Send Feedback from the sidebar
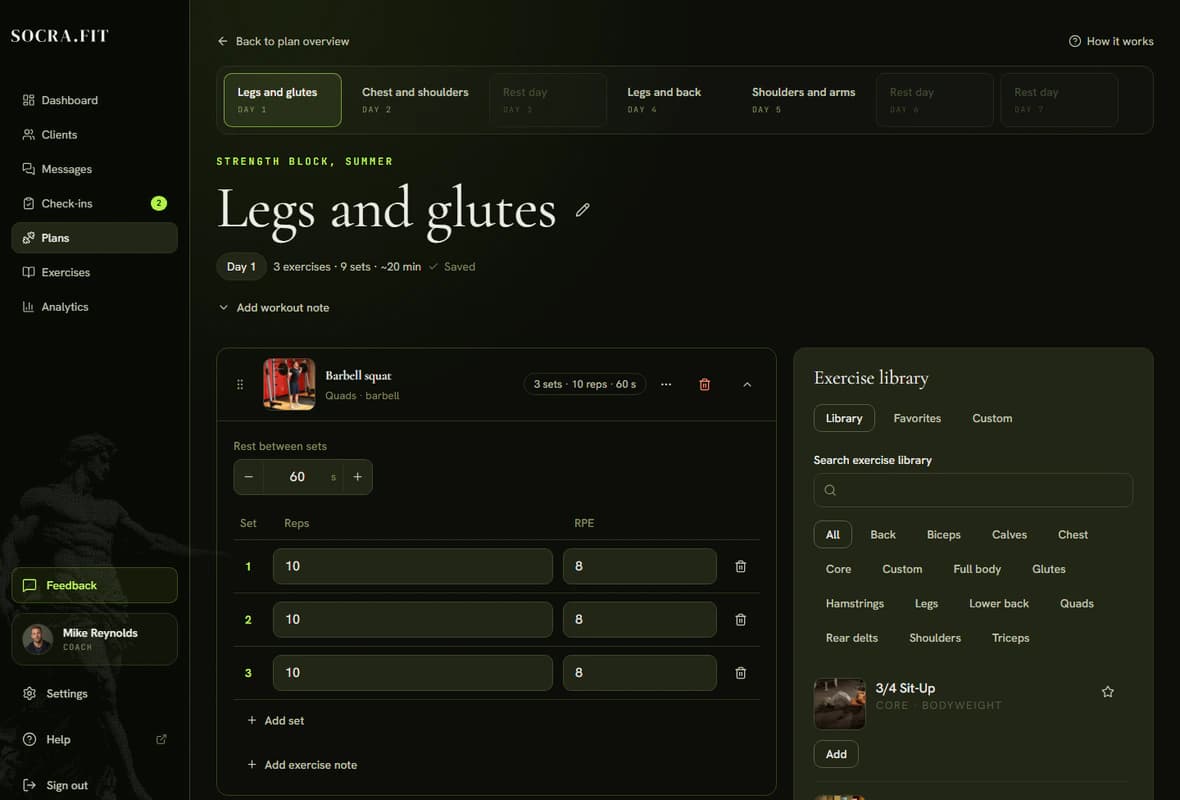 pyautogui.click(x=94, y=586)
